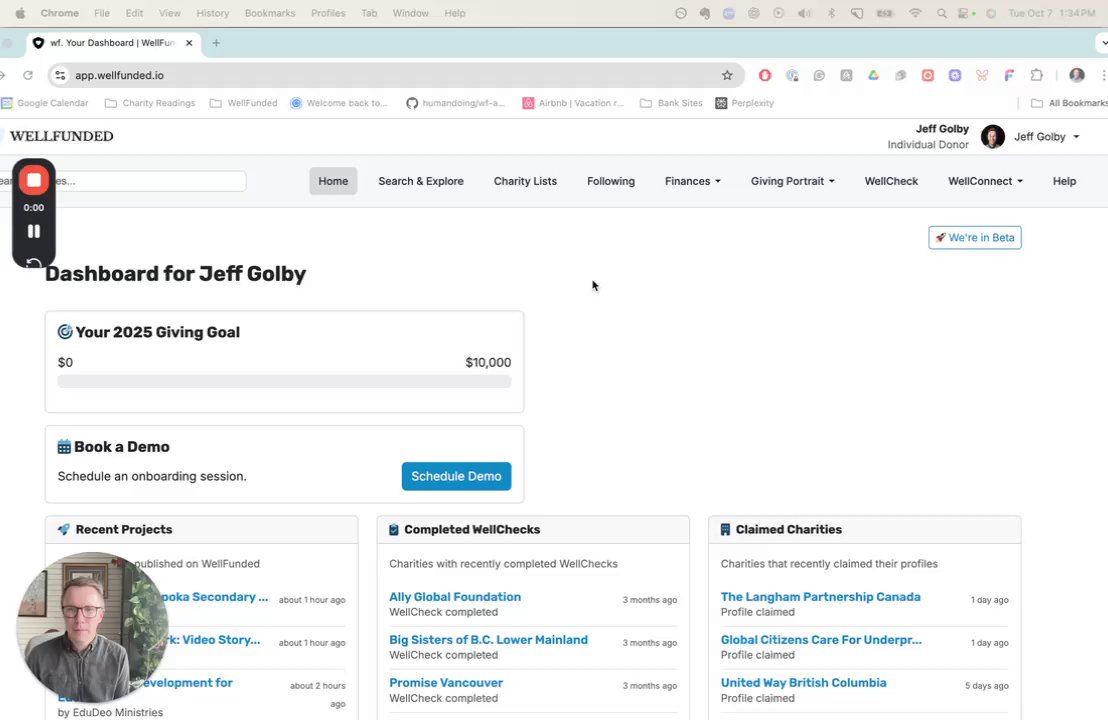Image resolution: width=1108 pixels, height=720 pixels.
Task: Bookmark this page with star icon
Action: coord(727,75)
